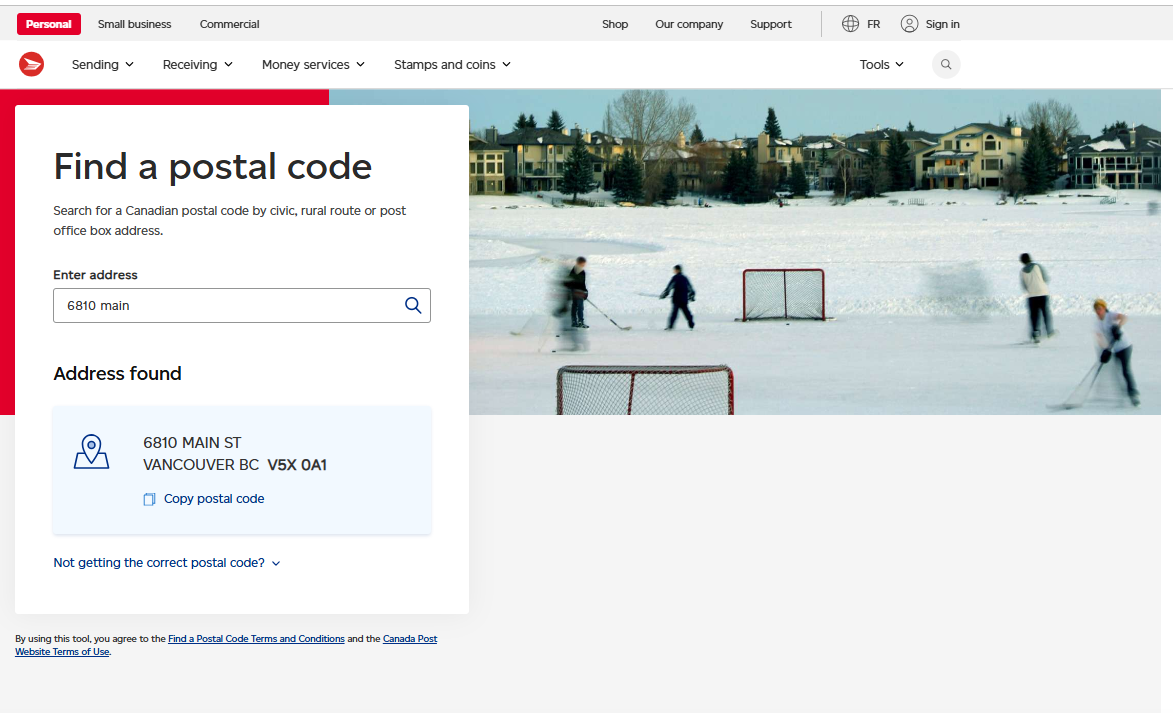This screenshot has width=1173, height=713.
Task: Click the 'Enter address' label
Action: coord(95,275)
